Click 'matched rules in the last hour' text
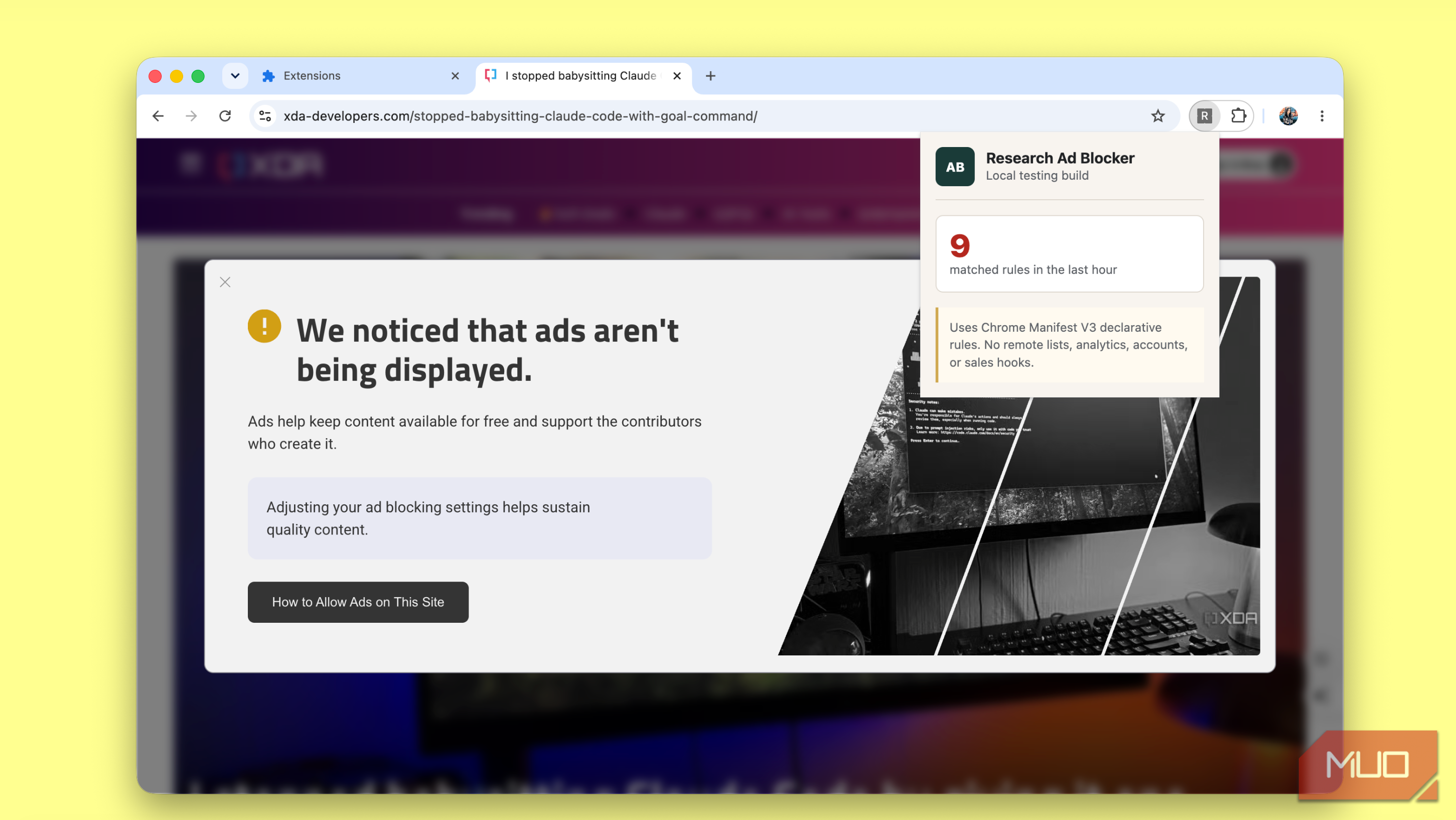Viewport: 1456px width, 820px height. click(x=1033, y=270)
